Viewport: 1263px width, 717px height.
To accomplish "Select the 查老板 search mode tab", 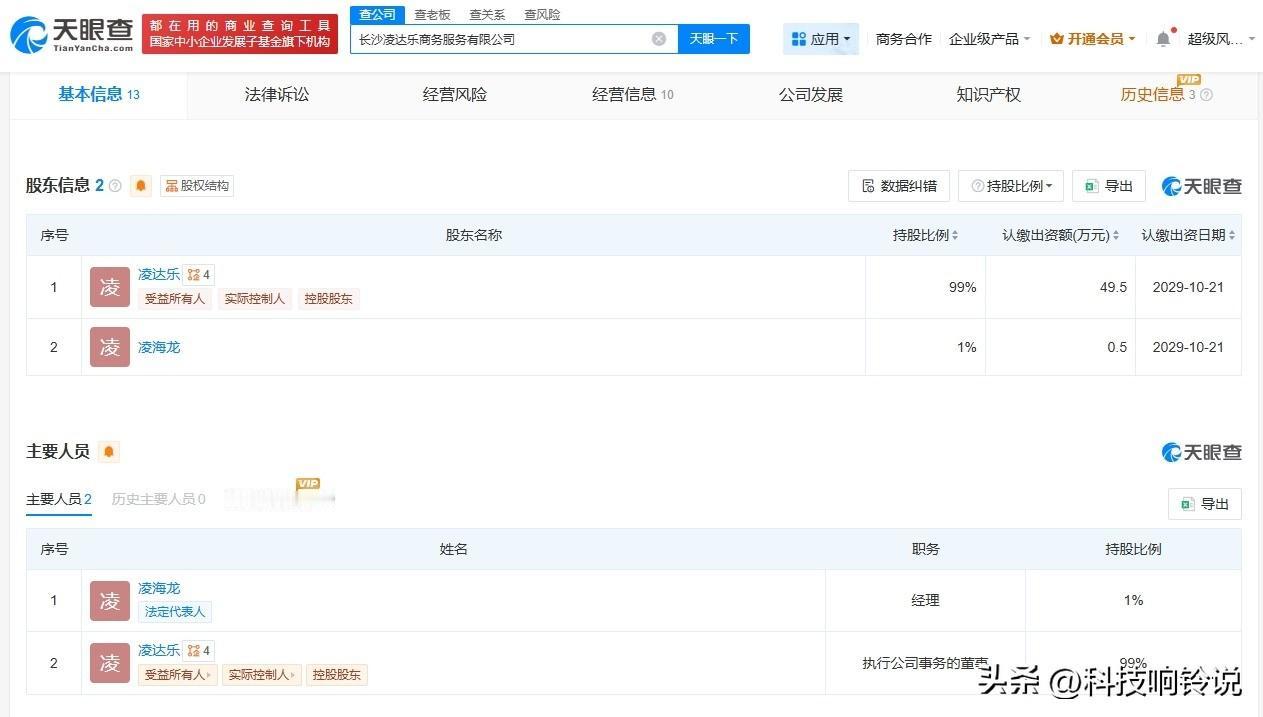I will pyautogui.click(x=432, y=14).
